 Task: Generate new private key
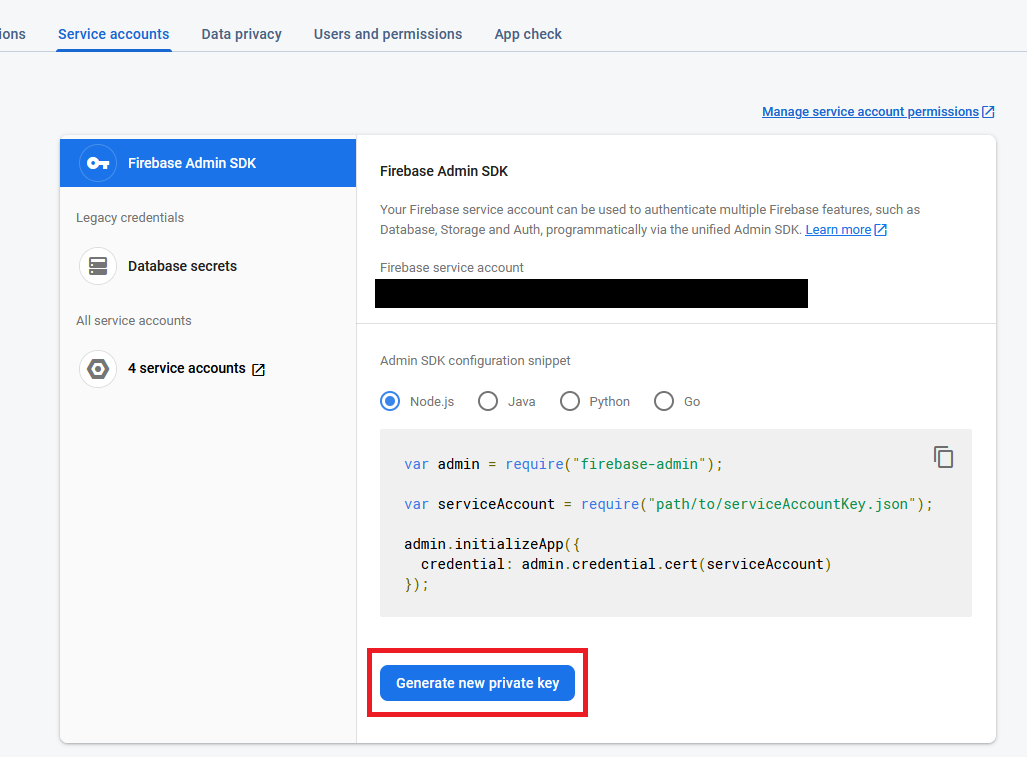[477, 683]
